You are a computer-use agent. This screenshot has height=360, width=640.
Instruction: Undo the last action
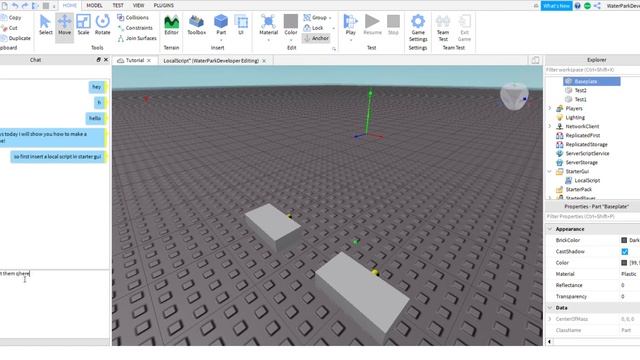[15, 6]
